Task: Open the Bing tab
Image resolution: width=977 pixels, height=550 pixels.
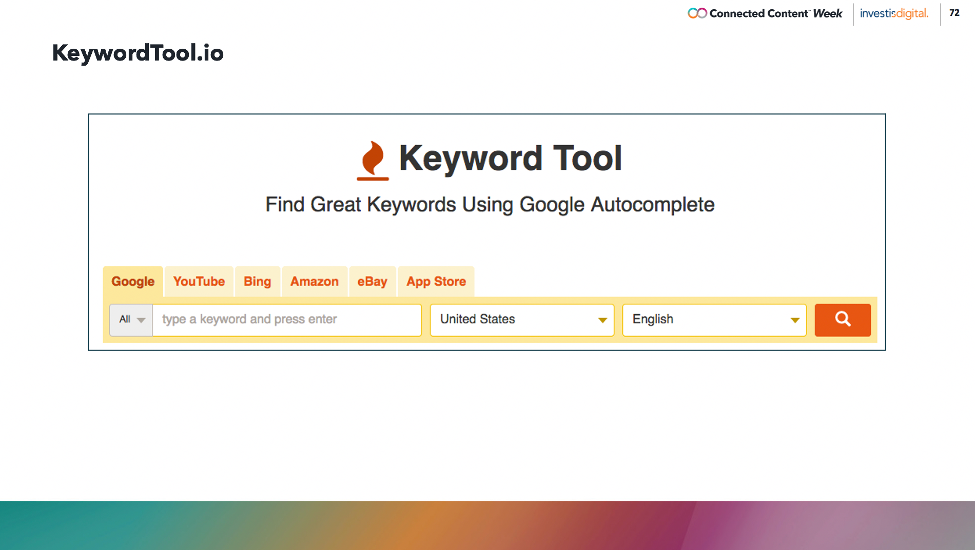Action: [x=257, y=282]
